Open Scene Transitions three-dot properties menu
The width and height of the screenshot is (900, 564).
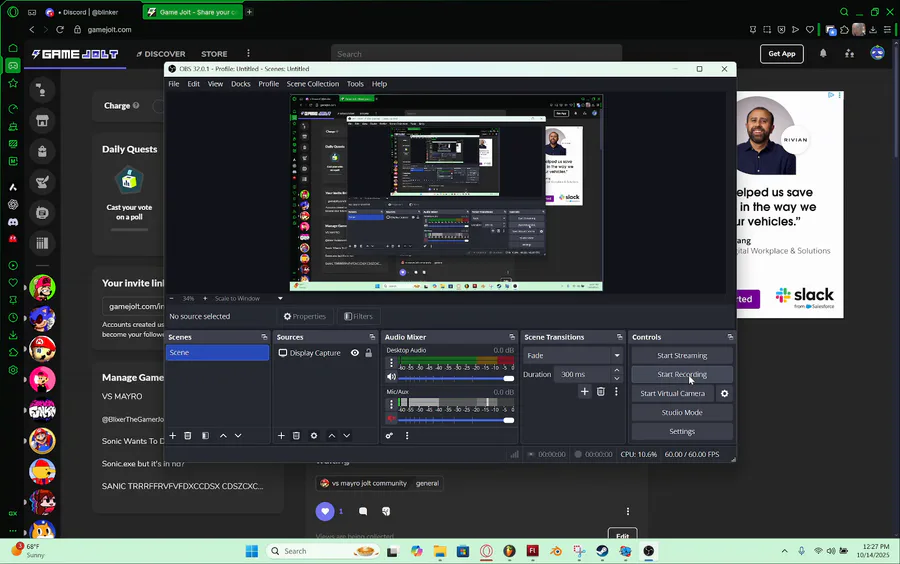coord(616,391)
